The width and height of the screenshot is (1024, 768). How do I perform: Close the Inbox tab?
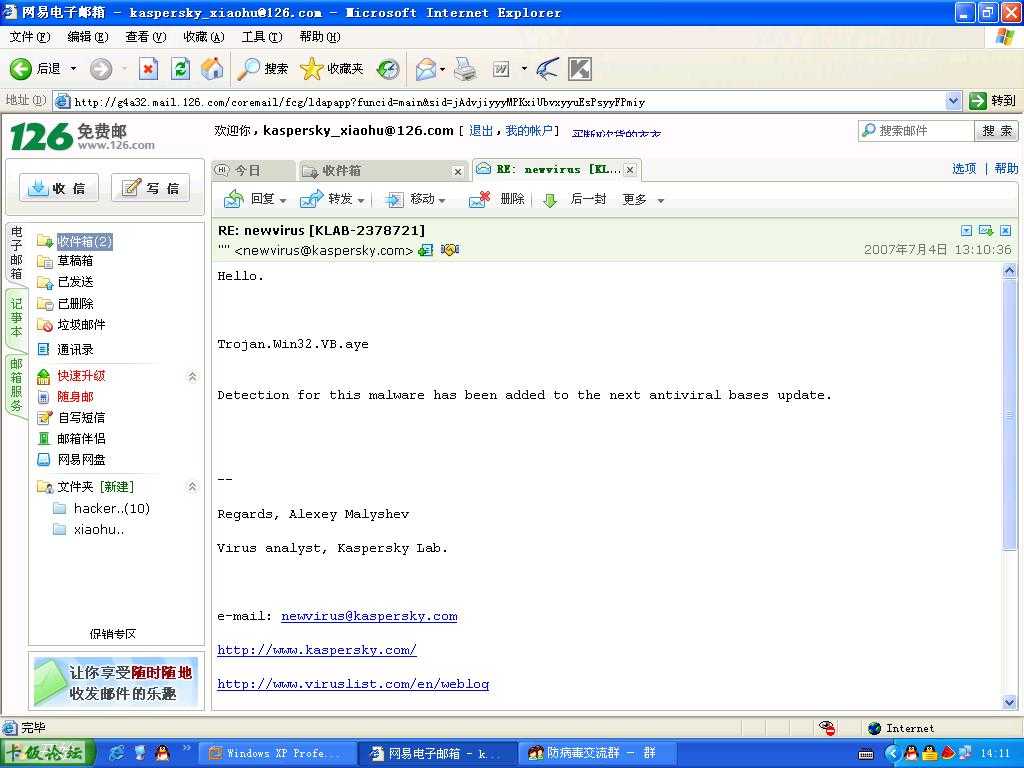458,171
